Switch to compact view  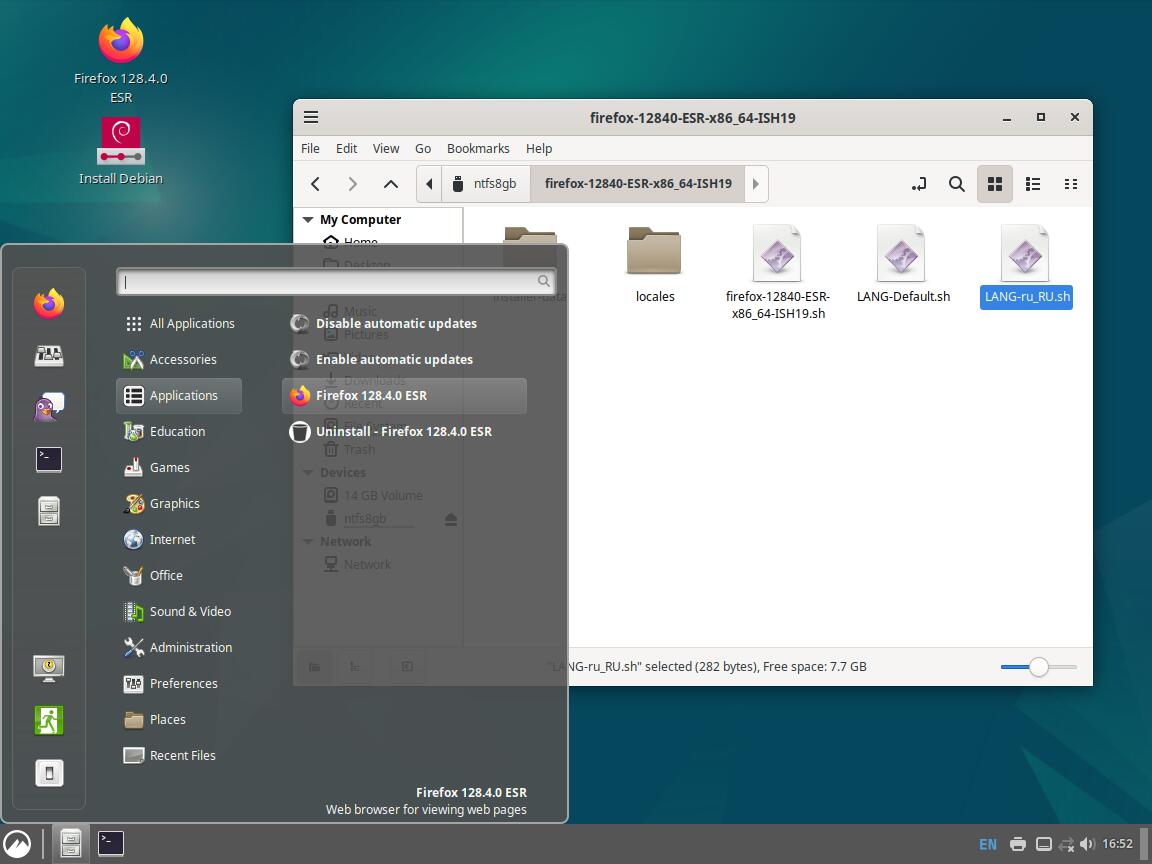click(1071, 184)
